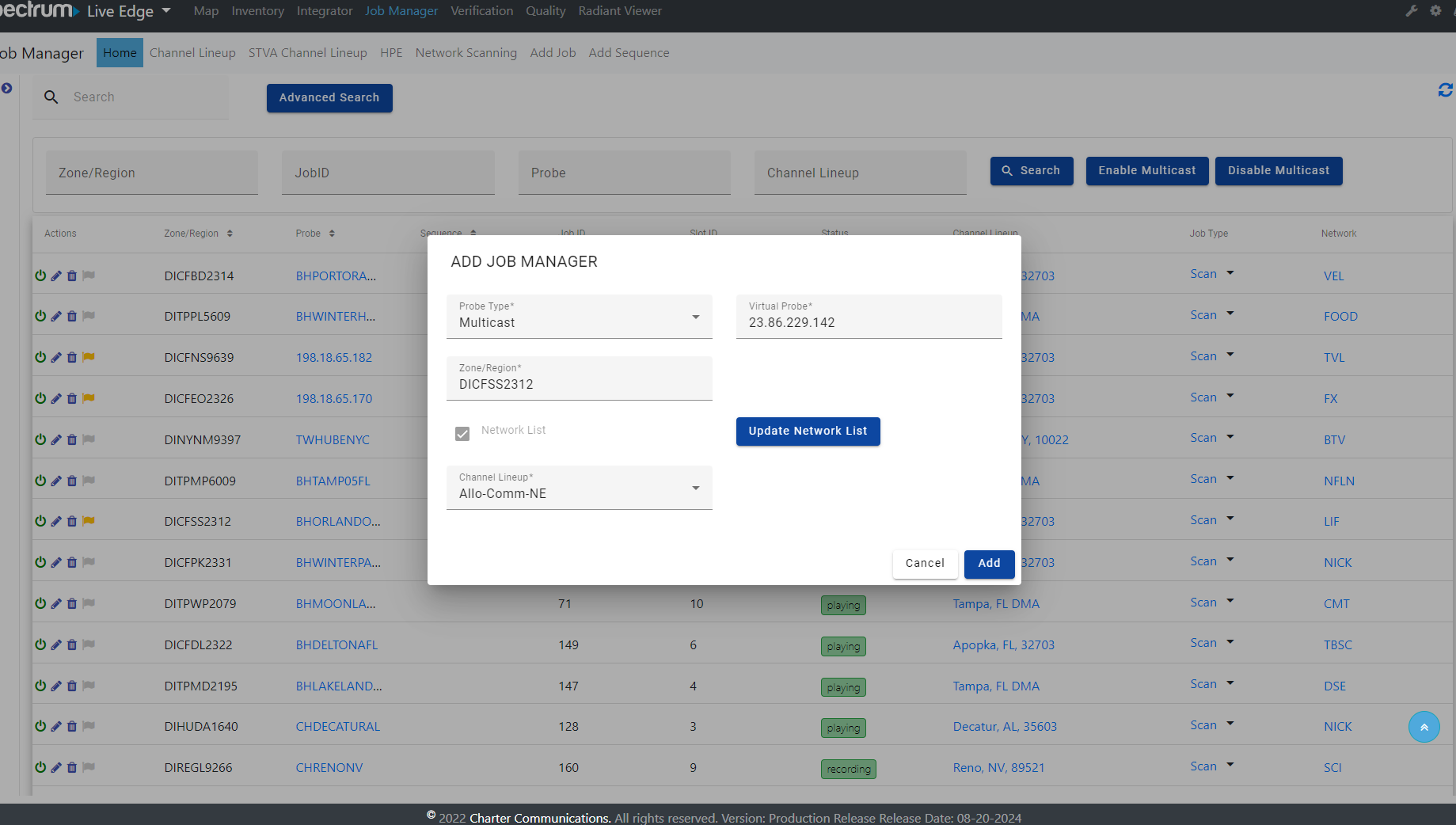Open the Live Edge dropdown in header

tap(128, 11)
